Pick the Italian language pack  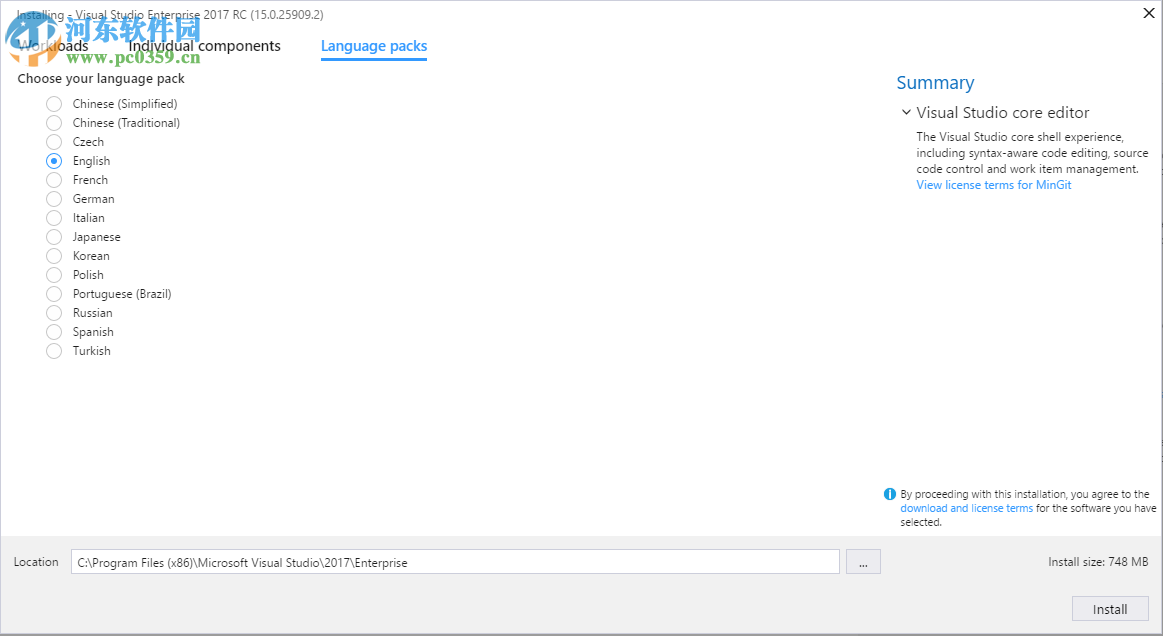point(54,218)
